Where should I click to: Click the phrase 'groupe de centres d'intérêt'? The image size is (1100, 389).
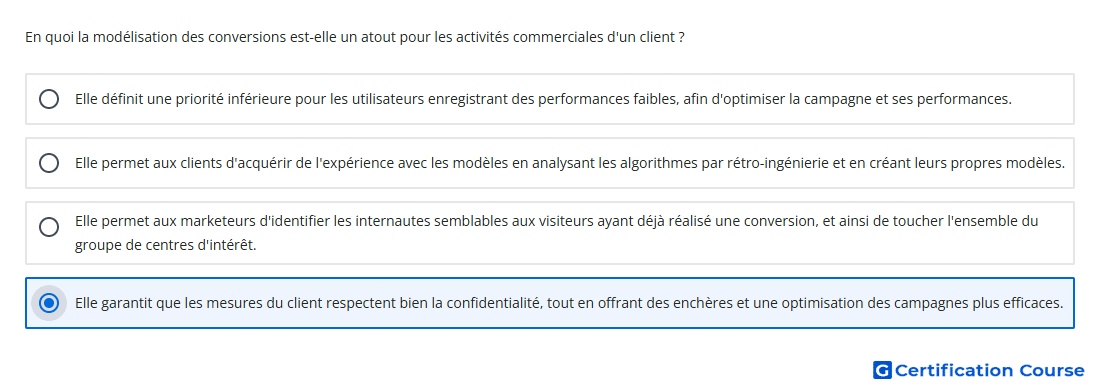(x=166, y=246)
